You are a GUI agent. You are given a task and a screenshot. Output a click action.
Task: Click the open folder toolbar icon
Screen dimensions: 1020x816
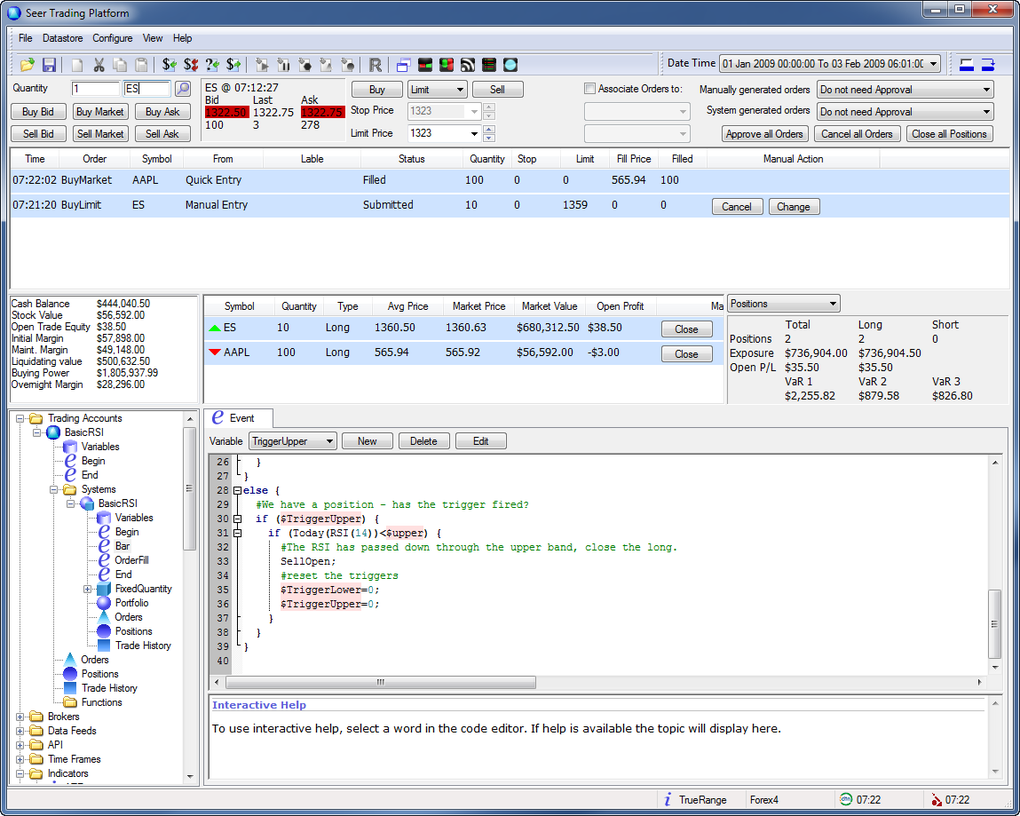tap(27, 65)
